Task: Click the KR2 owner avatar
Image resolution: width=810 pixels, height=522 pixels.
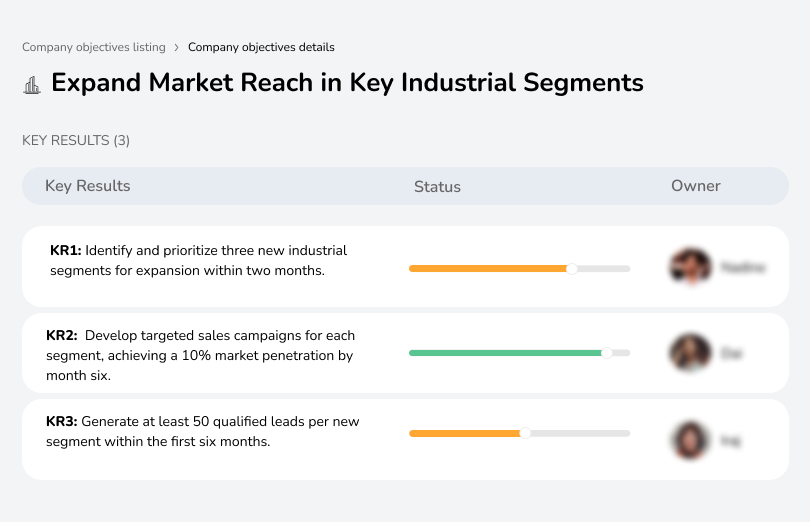Action: 690,353
